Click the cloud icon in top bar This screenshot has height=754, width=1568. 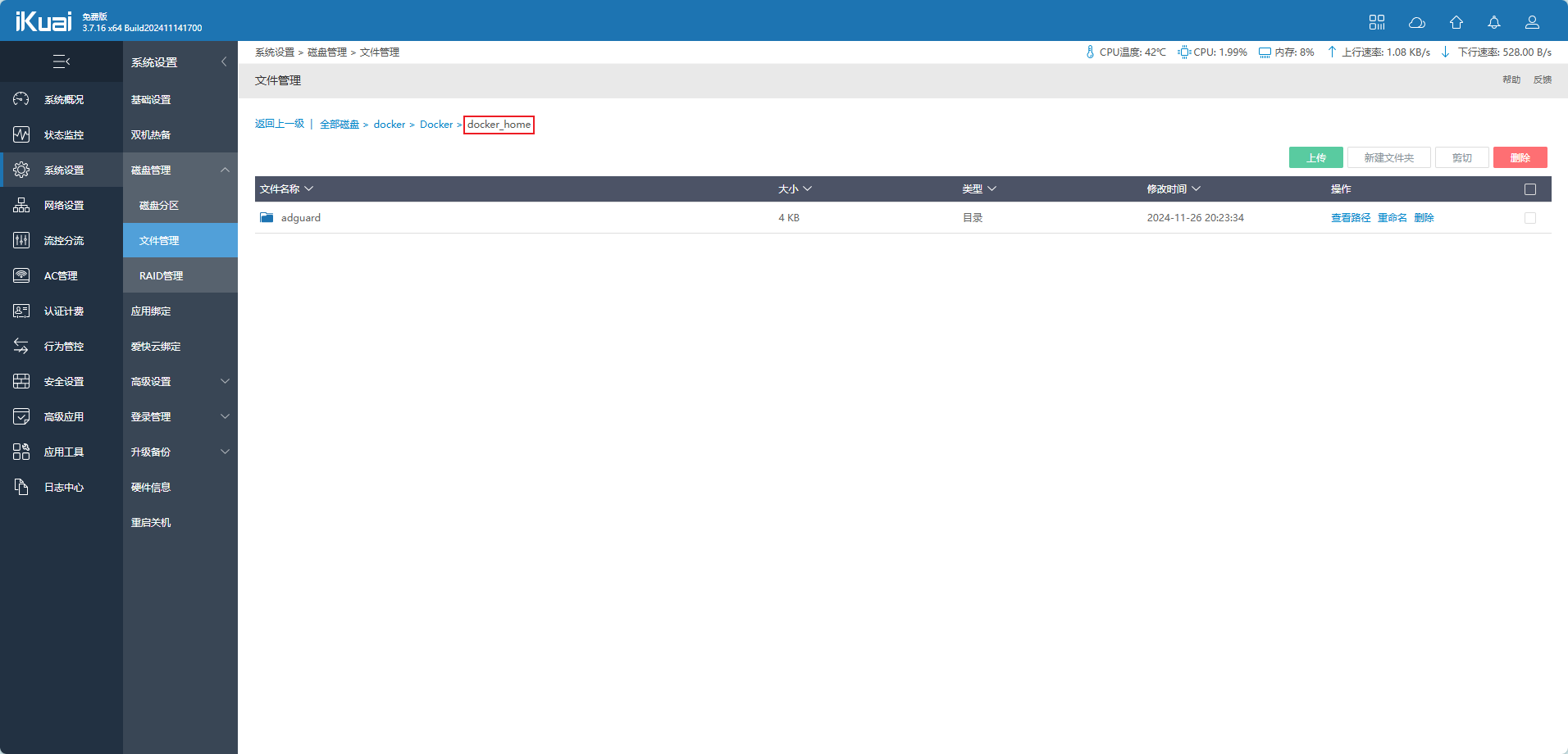[x=1416, y=22]
